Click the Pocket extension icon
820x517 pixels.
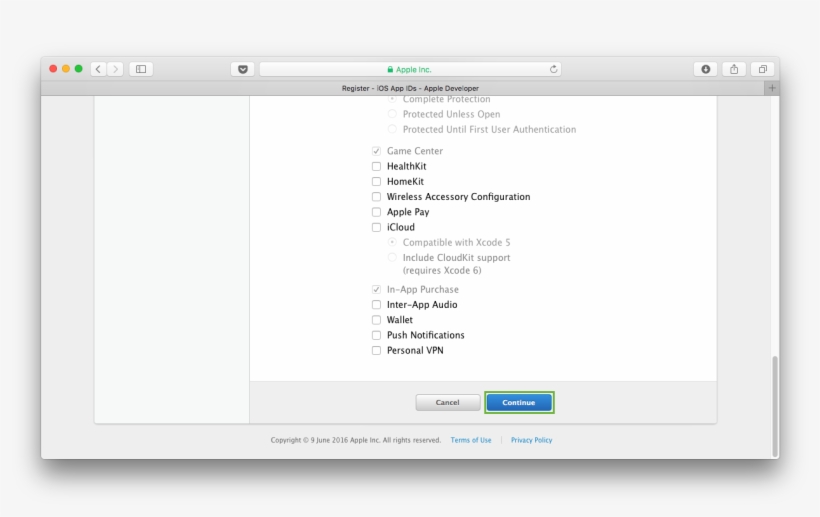[242, 69]
